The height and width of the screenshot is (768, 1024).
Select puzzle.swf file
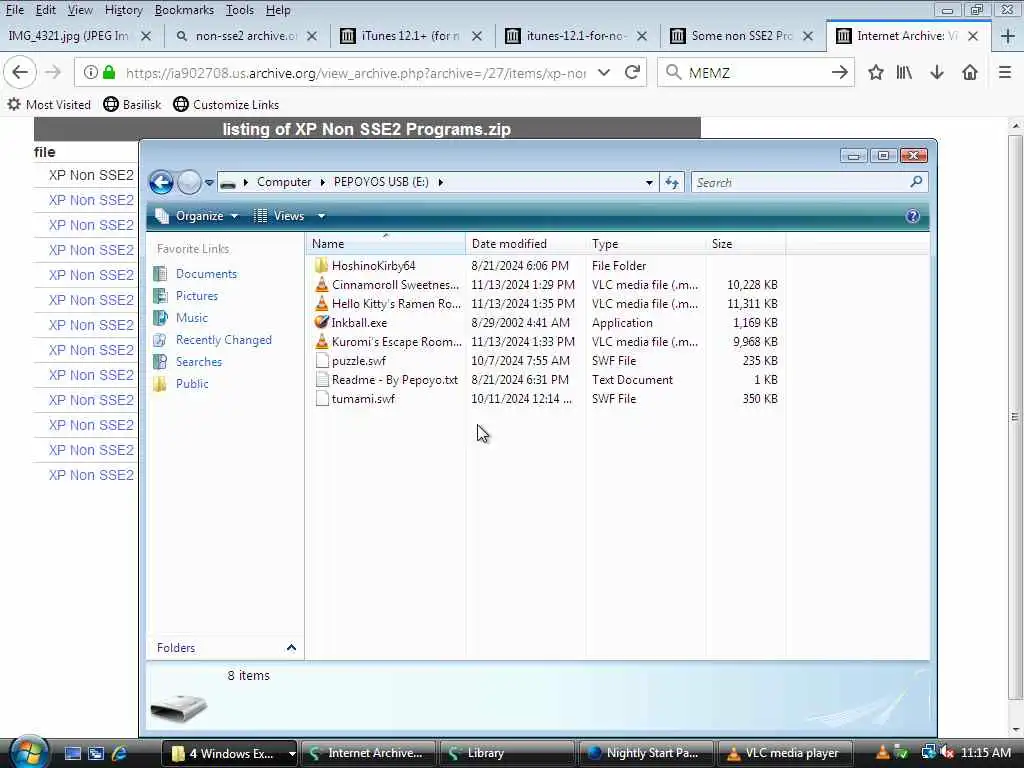tap(359, 360)
